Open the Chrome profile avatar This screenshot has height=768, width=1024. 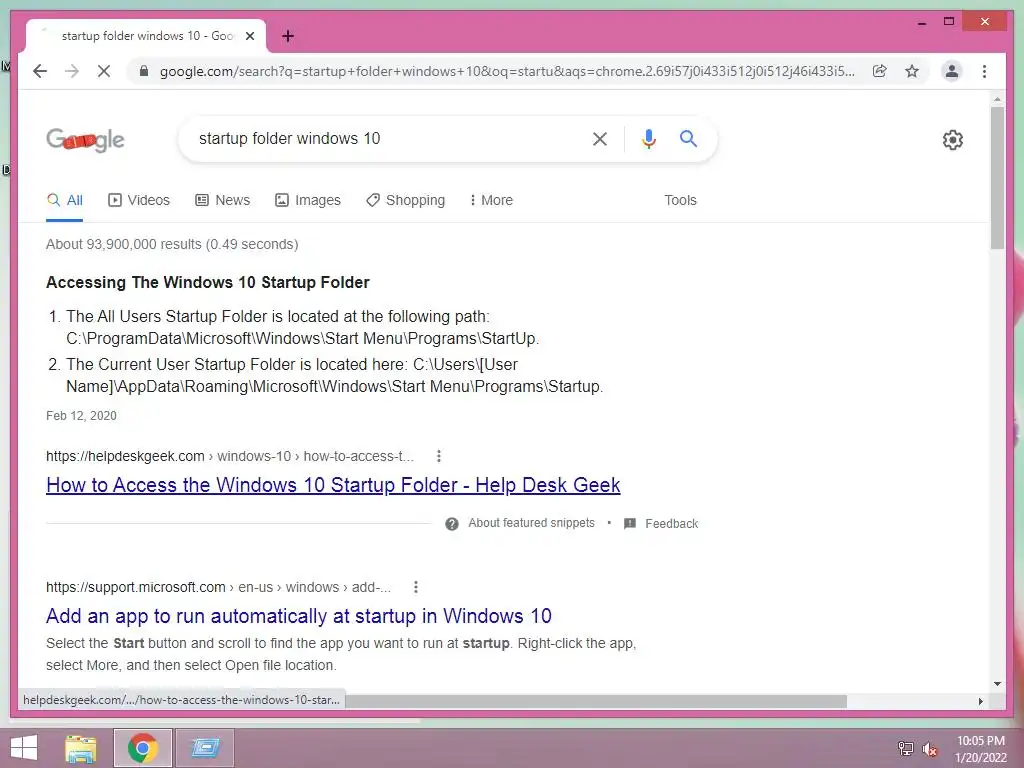point(952,71)
